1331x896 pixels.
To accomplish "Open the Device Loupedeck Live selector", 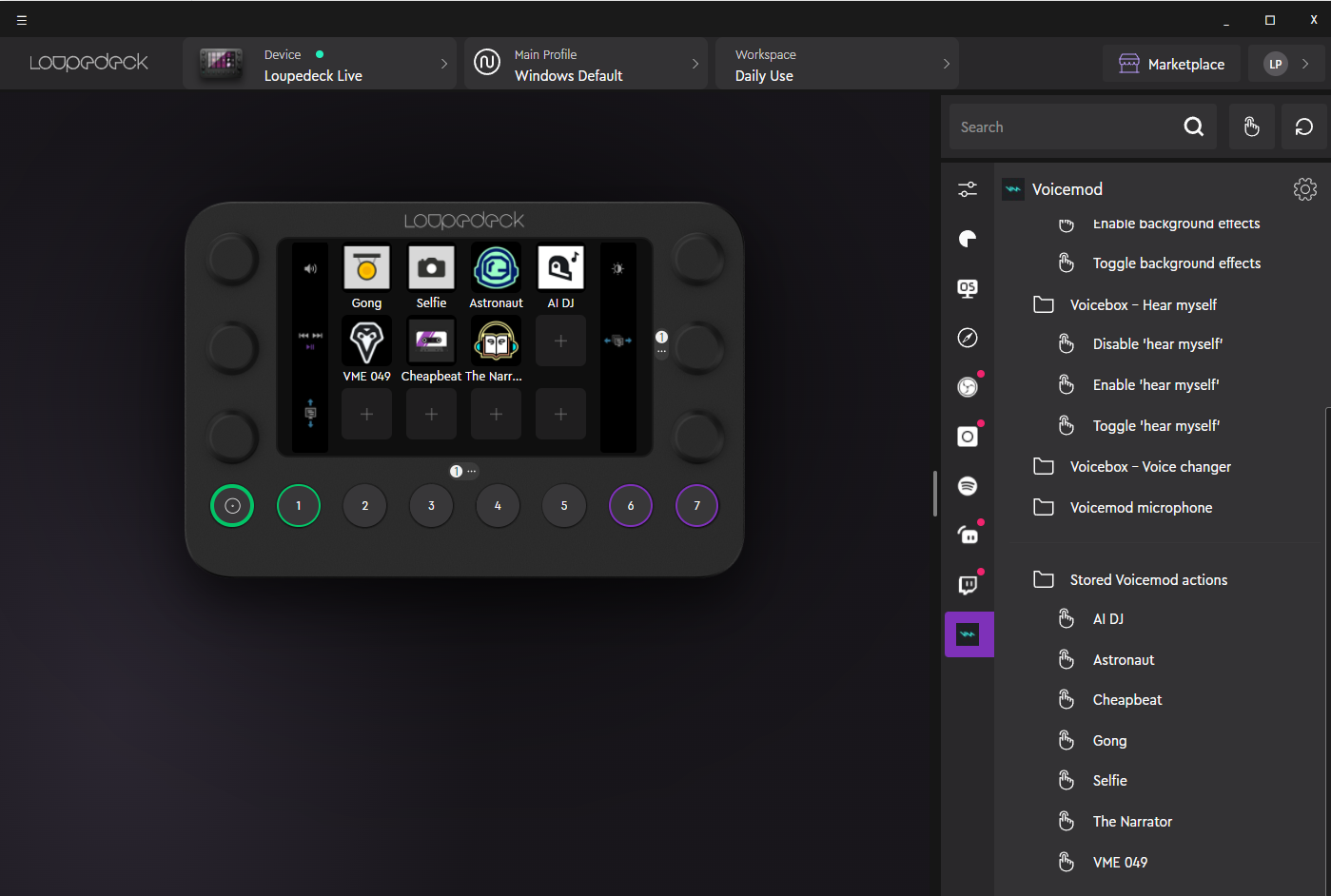I will pyautogui.click(x=320, y=64).
